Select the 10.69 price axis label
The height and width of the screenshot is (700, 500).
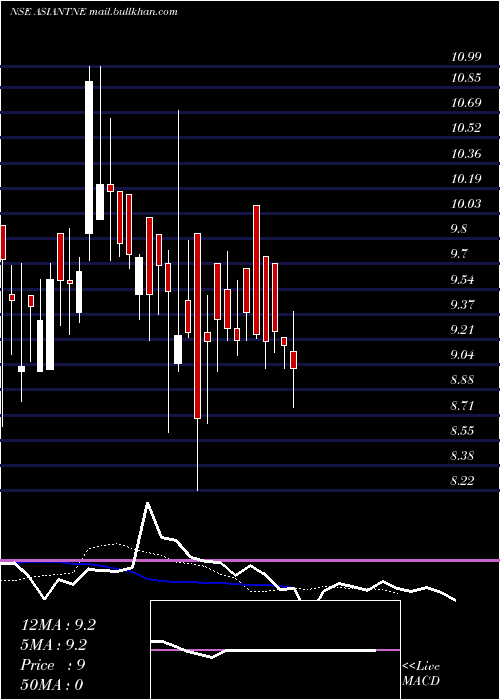(466, 103)
